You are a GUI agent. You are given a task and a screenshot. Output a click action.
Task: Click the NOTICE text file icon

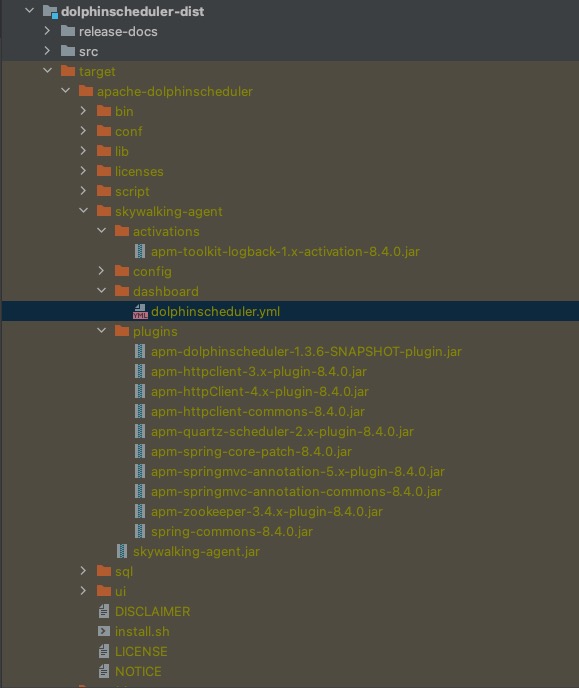(x=104, y=671)
